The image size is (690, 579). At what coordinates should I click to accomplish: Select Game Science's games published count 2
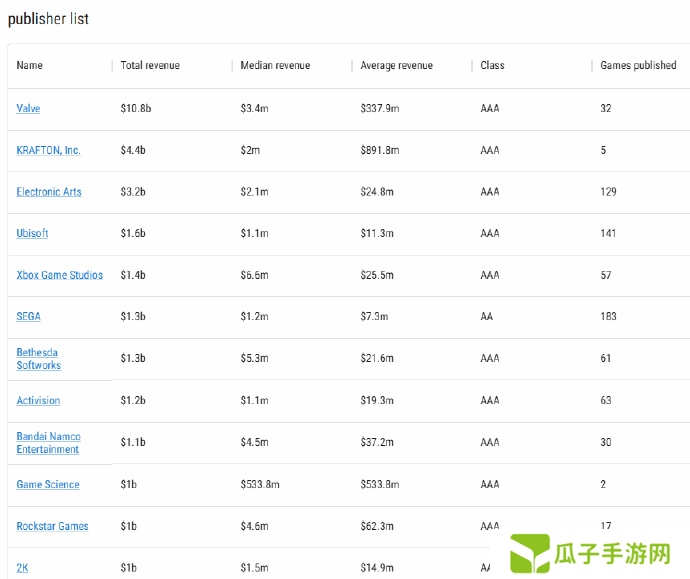603,484
